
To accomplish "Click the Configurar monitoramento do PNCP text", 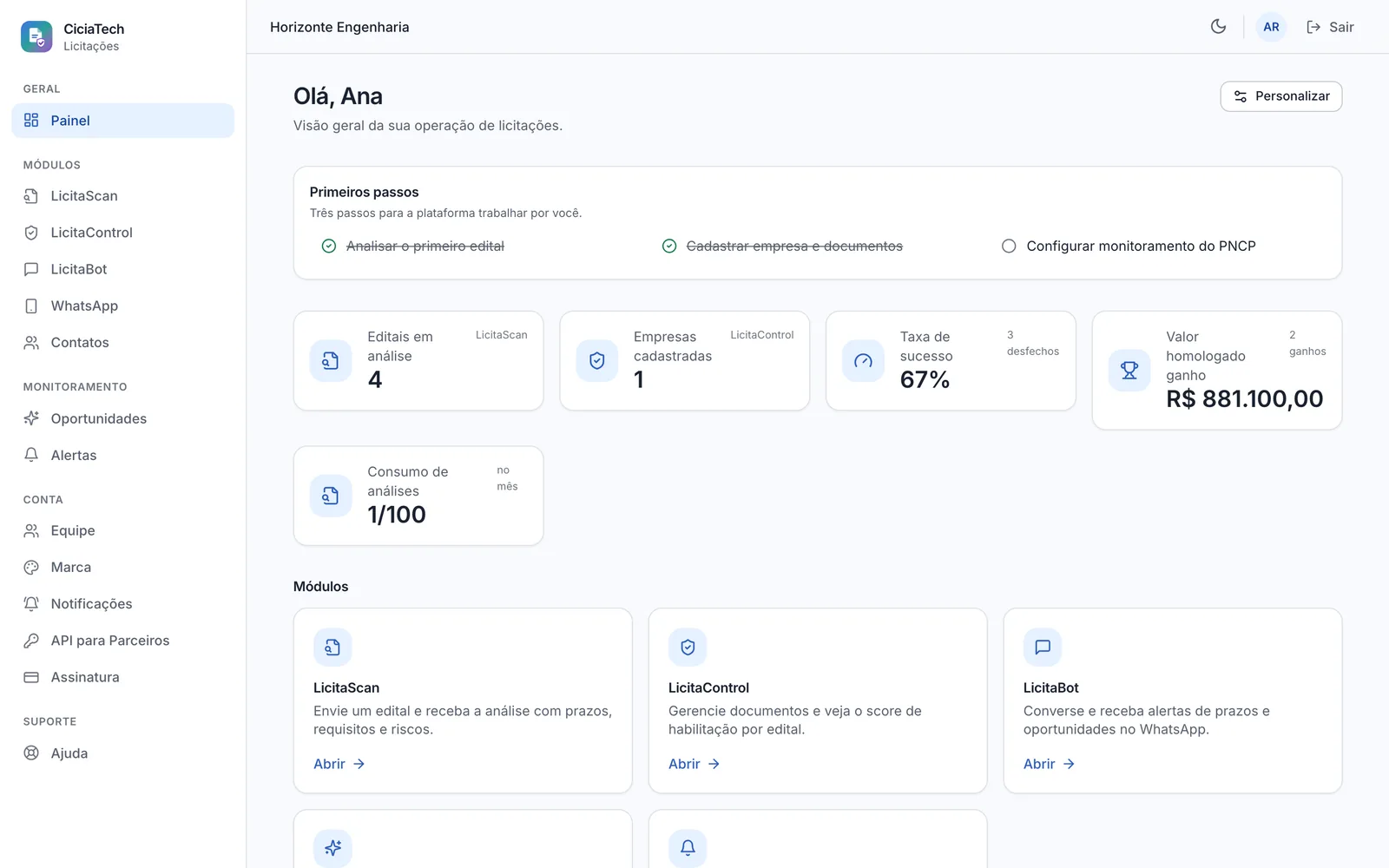I will tap(1141, 247).
